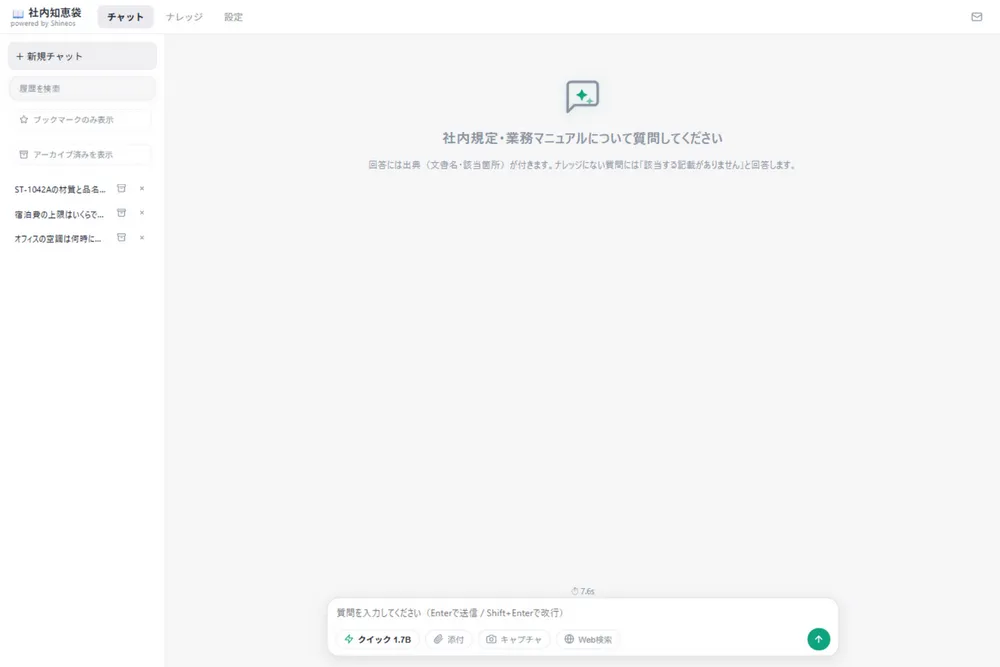Toggle Web検索 option
Viewport: 1000px width, 667px height.
tap(588, 639)
